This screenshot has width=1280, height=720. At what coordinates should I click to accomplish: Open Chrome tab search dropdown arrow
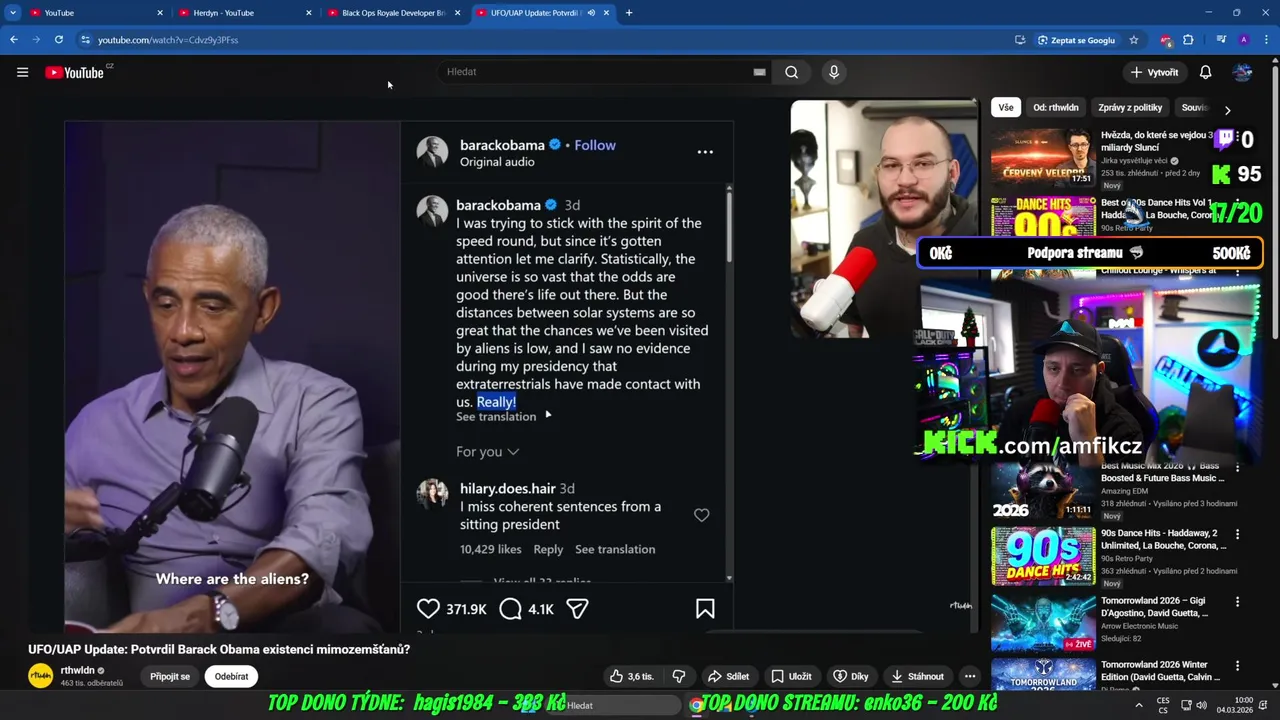pyautogui.click(x=13, y=13)
